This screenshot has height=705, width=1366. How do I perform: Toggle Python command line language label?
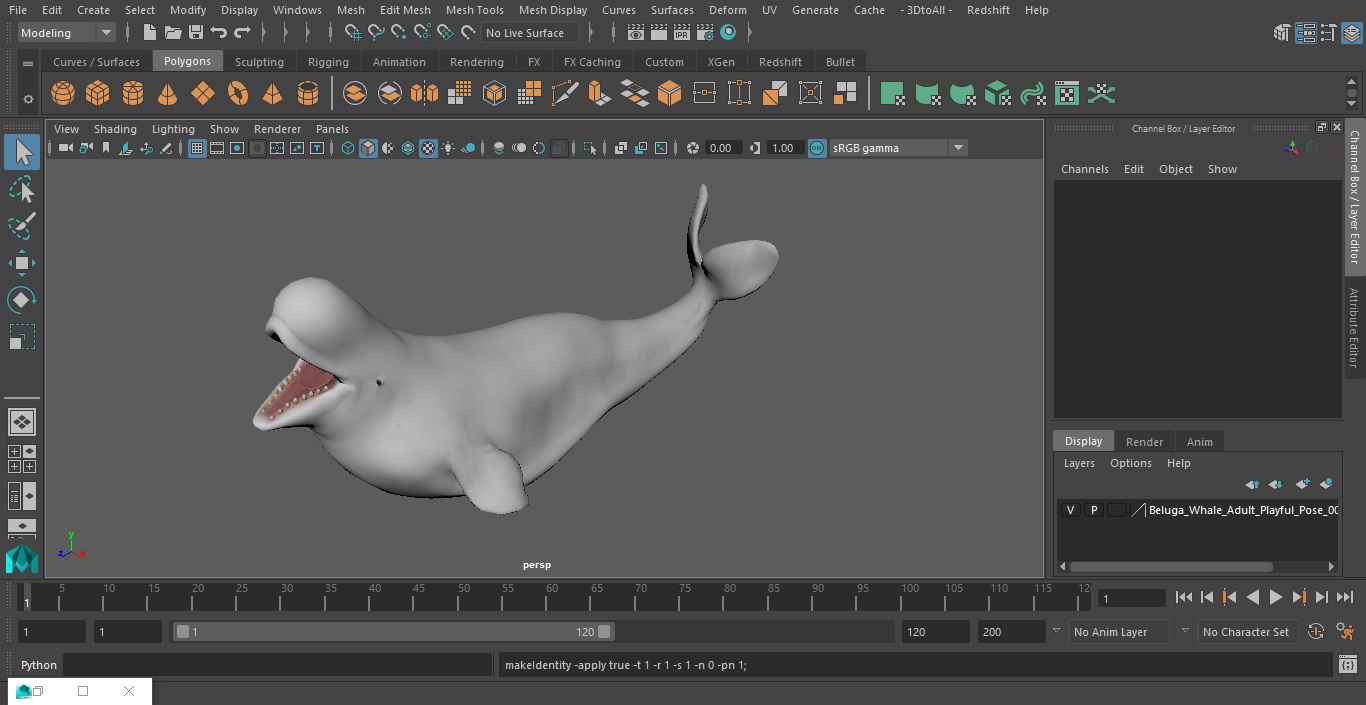pyautogui.click(x=39, y=665)
